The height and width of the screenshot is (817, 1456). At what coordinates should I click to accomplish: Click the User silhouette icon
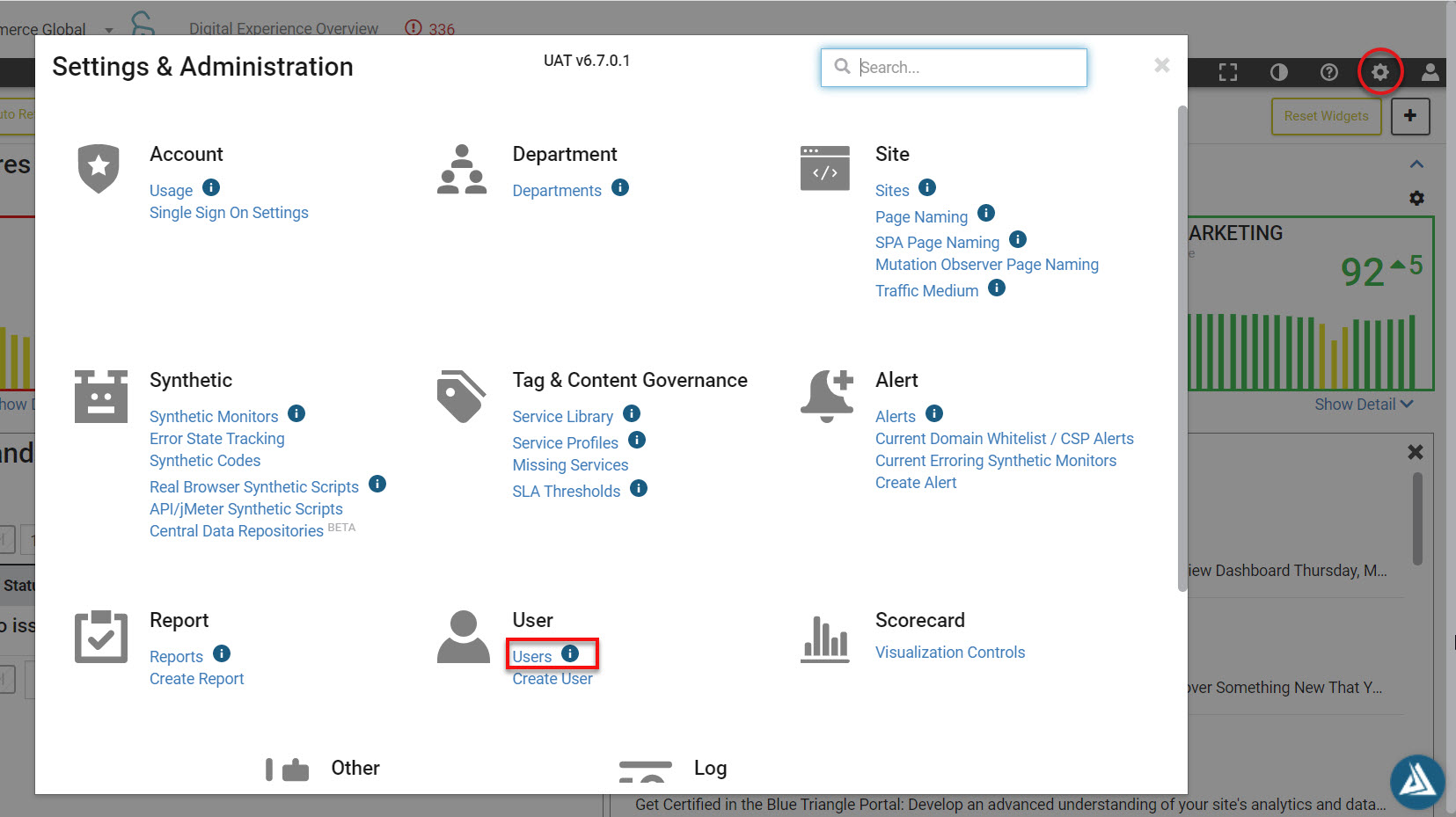point(464,637)
